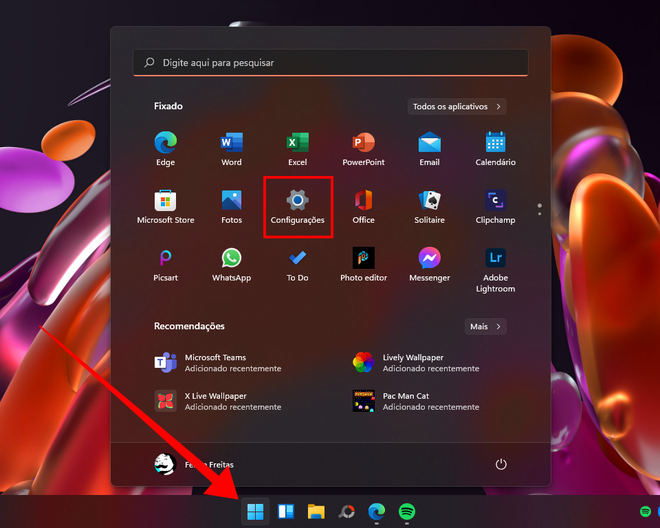Click the 'Fixado' section heading

pos(168,106)
